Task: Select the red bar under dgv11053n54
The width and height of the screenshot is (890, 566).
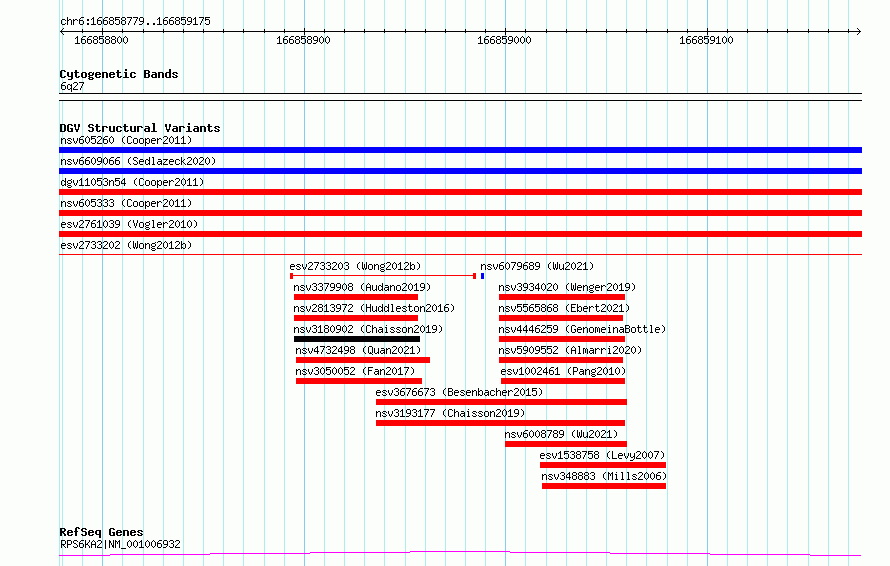Action: coord(460,192)
